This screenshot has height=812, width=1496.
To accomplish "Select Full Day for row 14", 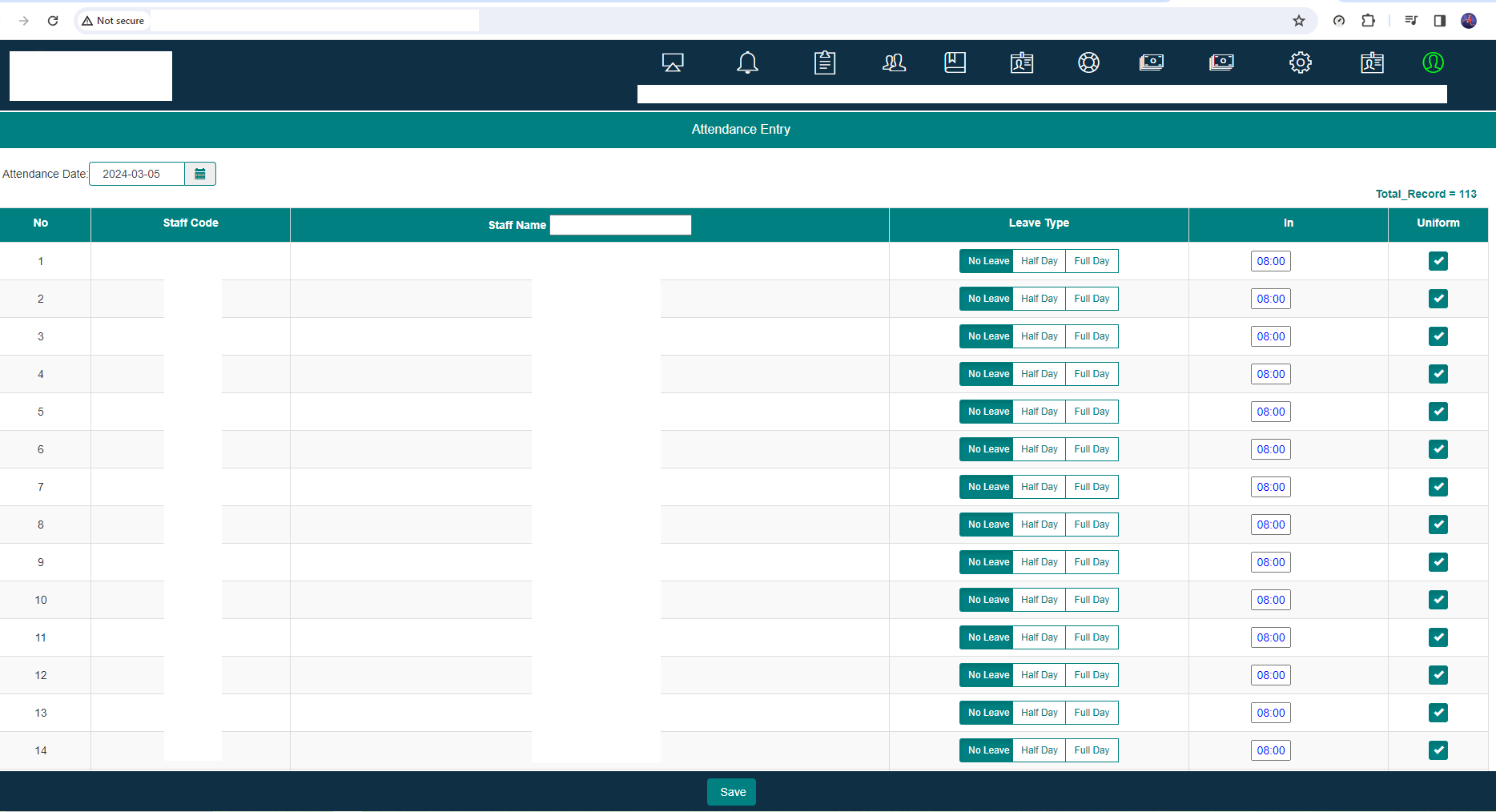I will point(1092,750).
